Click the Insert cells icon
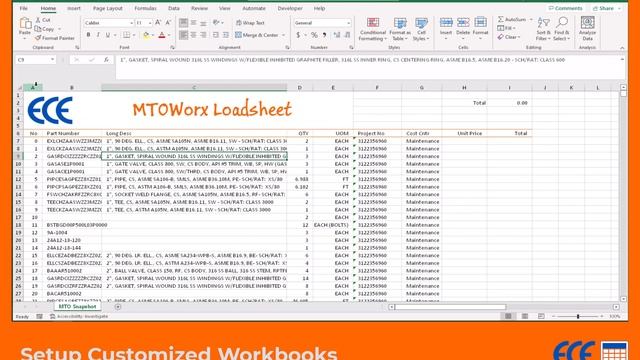 point(446,22)
